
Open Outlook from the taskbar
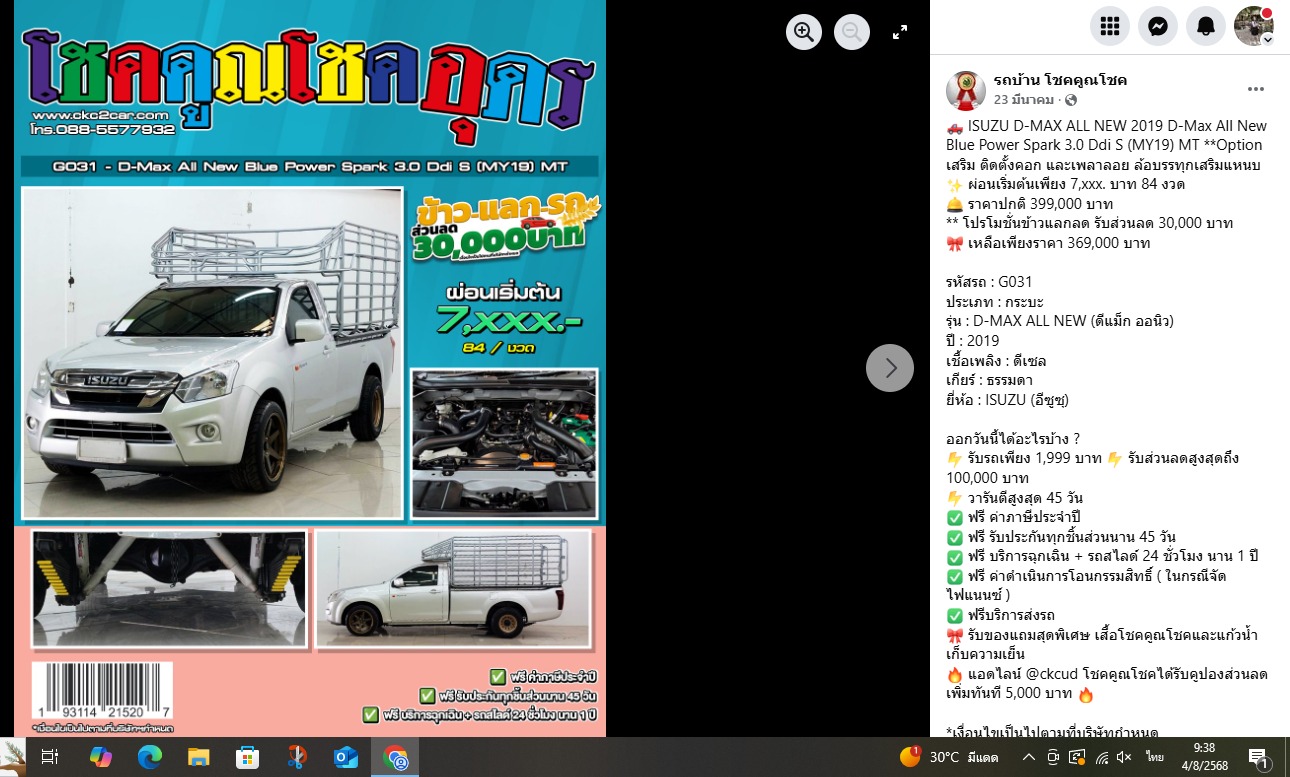pos(346,757)
